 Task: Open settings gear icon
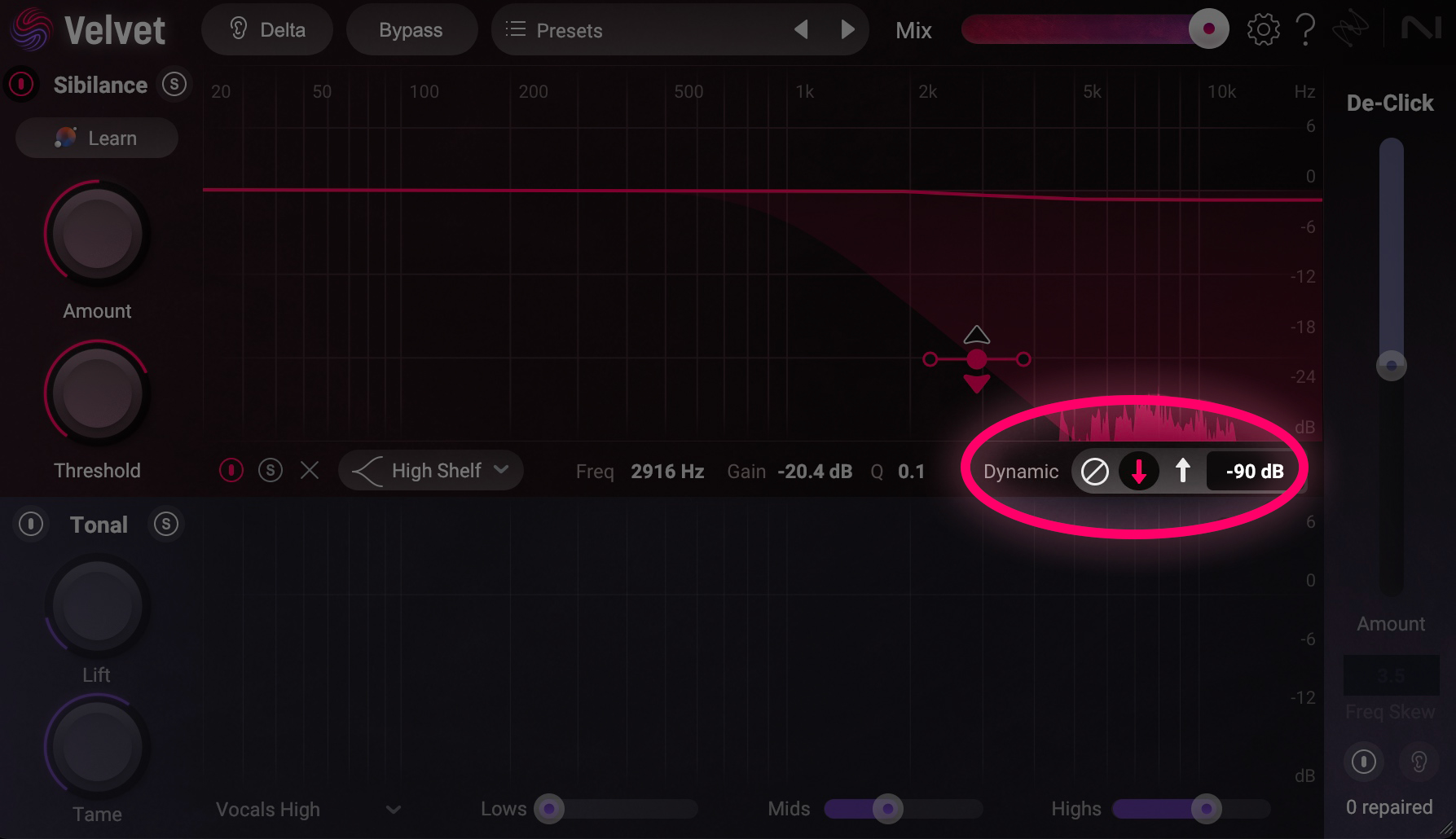pyautogui.click(x=1263, y=30)
